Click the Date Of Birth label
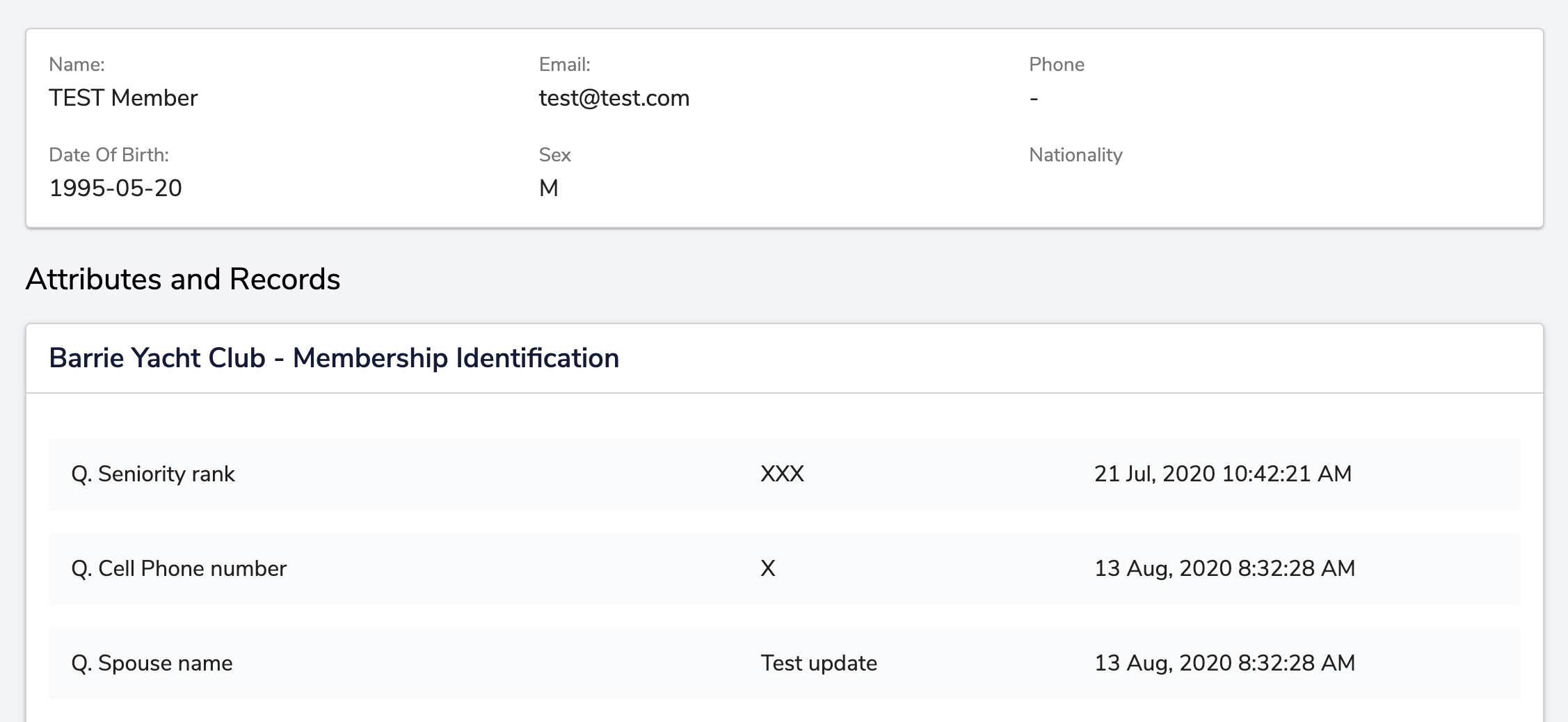Image resolution: width=1568 pixels, height=722 pixels. point(109,155)
